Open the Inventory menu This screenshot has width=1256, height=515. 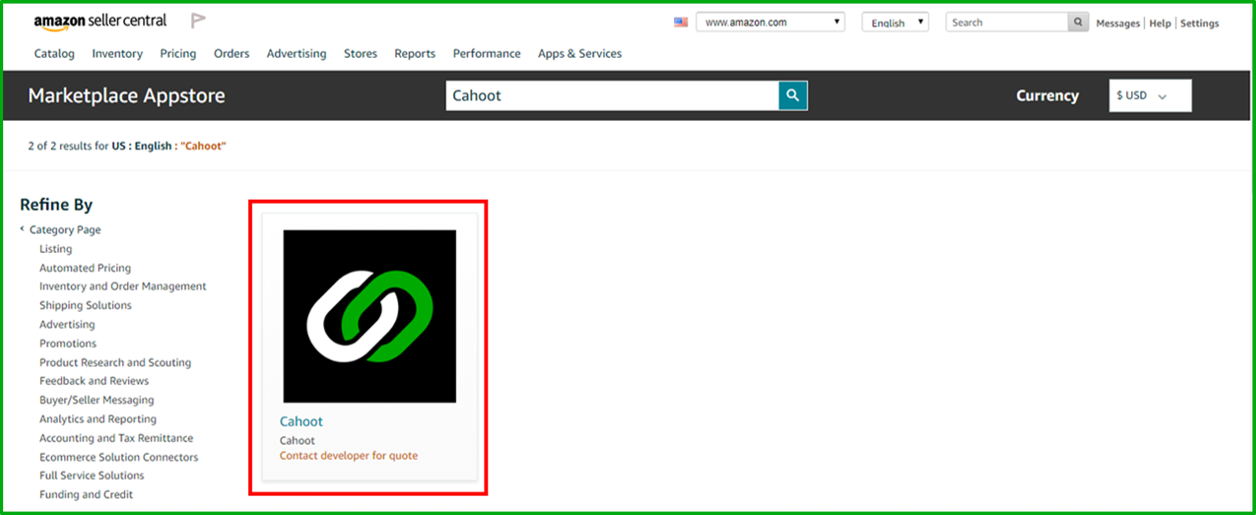click(x=117, y=54)
